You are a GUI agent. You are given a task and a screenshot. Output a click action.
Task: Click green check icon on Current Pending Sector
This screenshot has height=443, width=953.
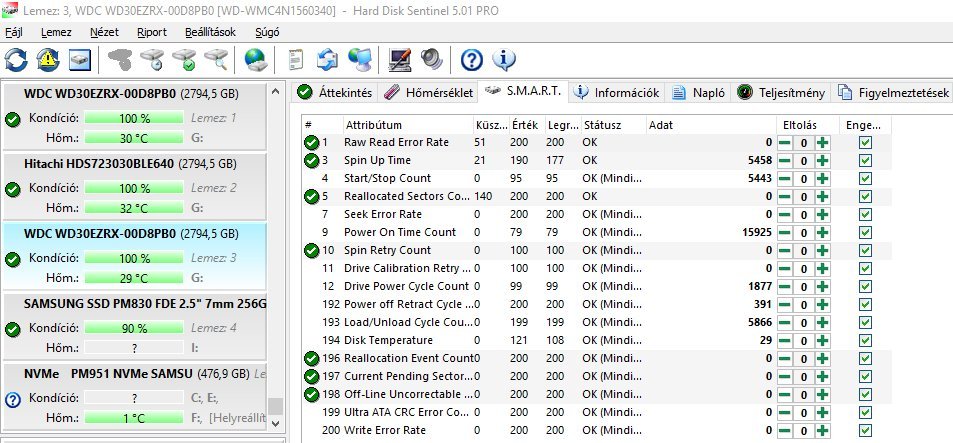[311, 376]
